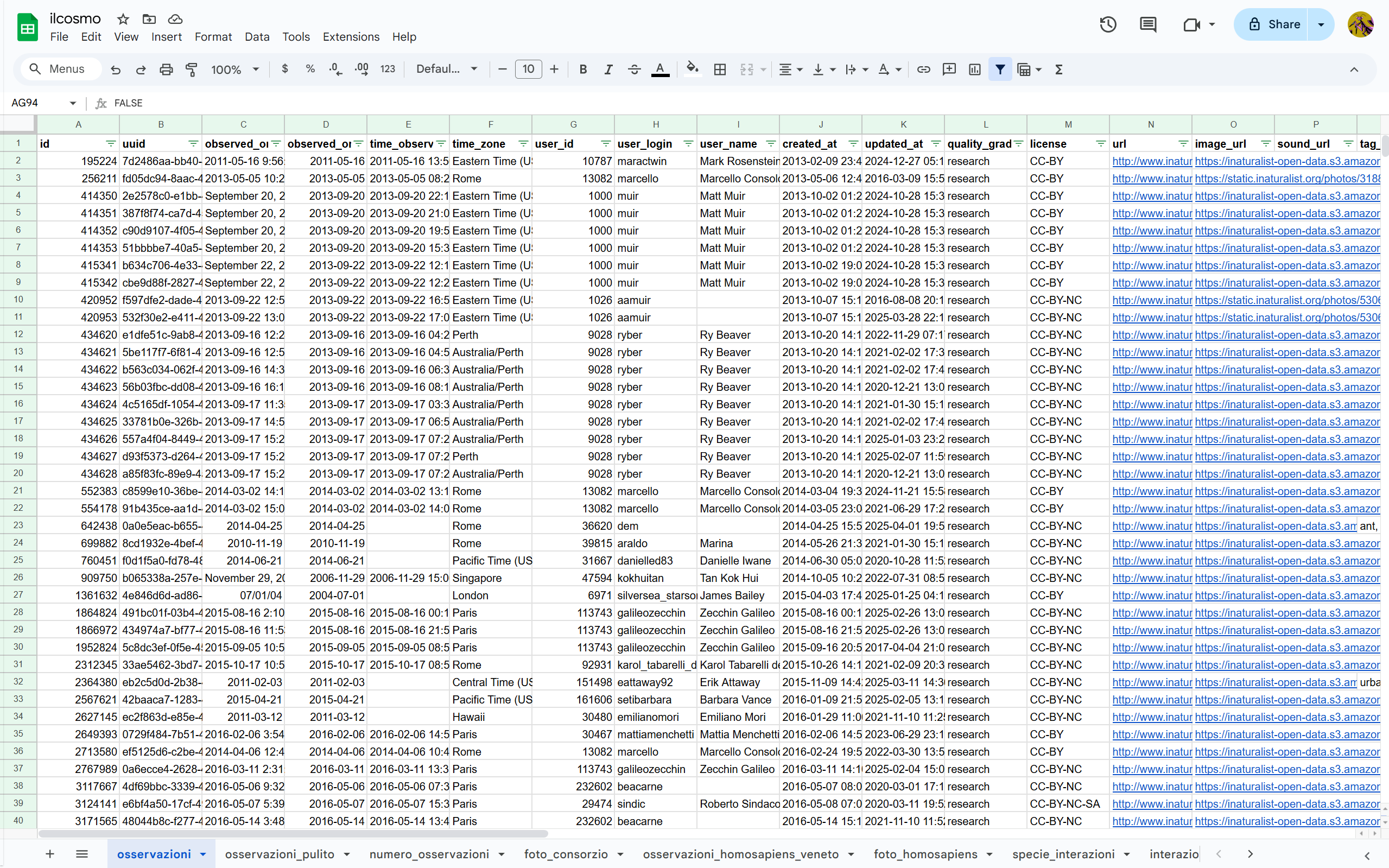Click the Insert chart icon
This screenshot has height=868, width=1389.
coord(975,69)
